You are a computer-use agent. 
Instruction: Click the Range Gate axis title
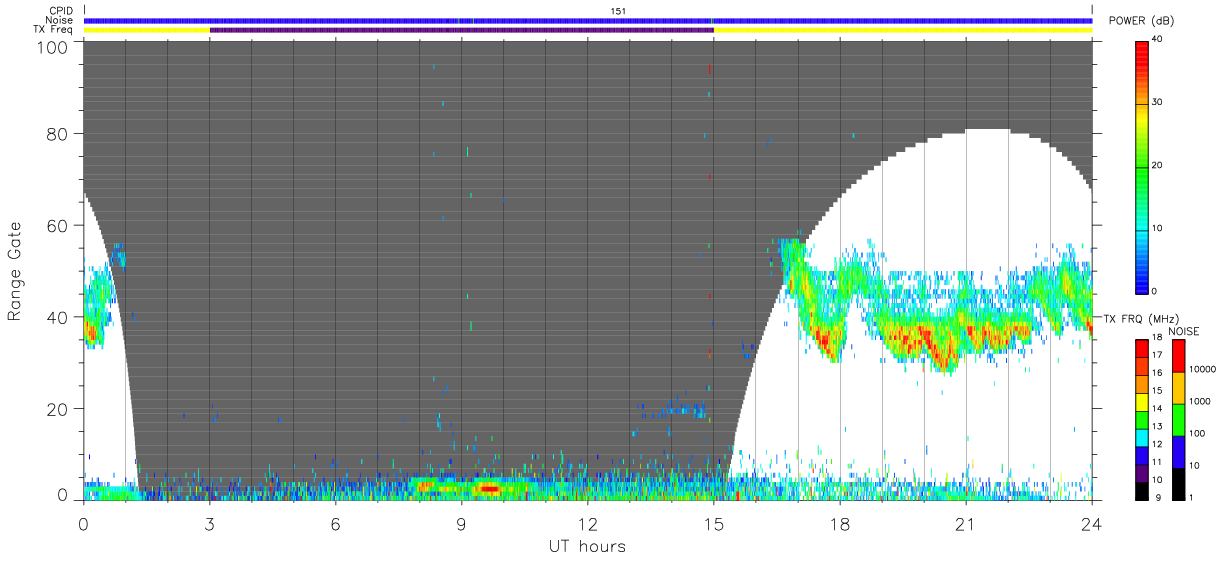tap(15, 272)
